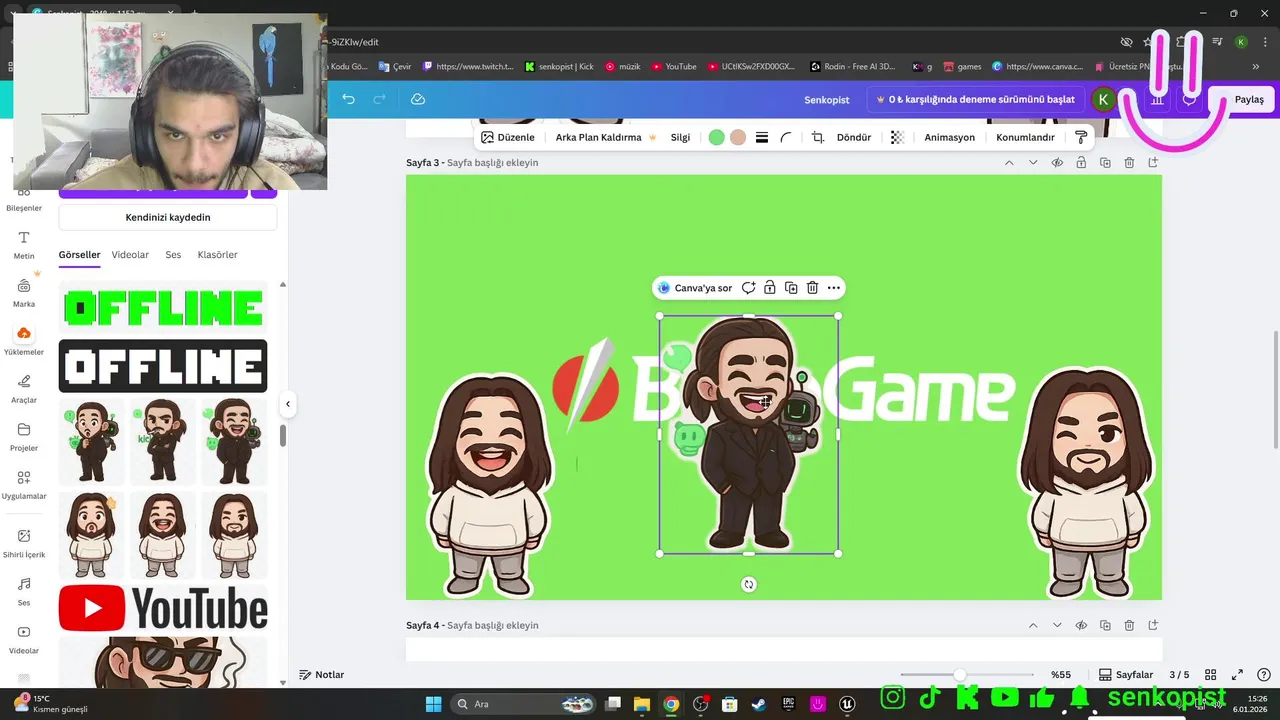Select the crop tool icon
1280x720 pixels.
coord(817,137)
